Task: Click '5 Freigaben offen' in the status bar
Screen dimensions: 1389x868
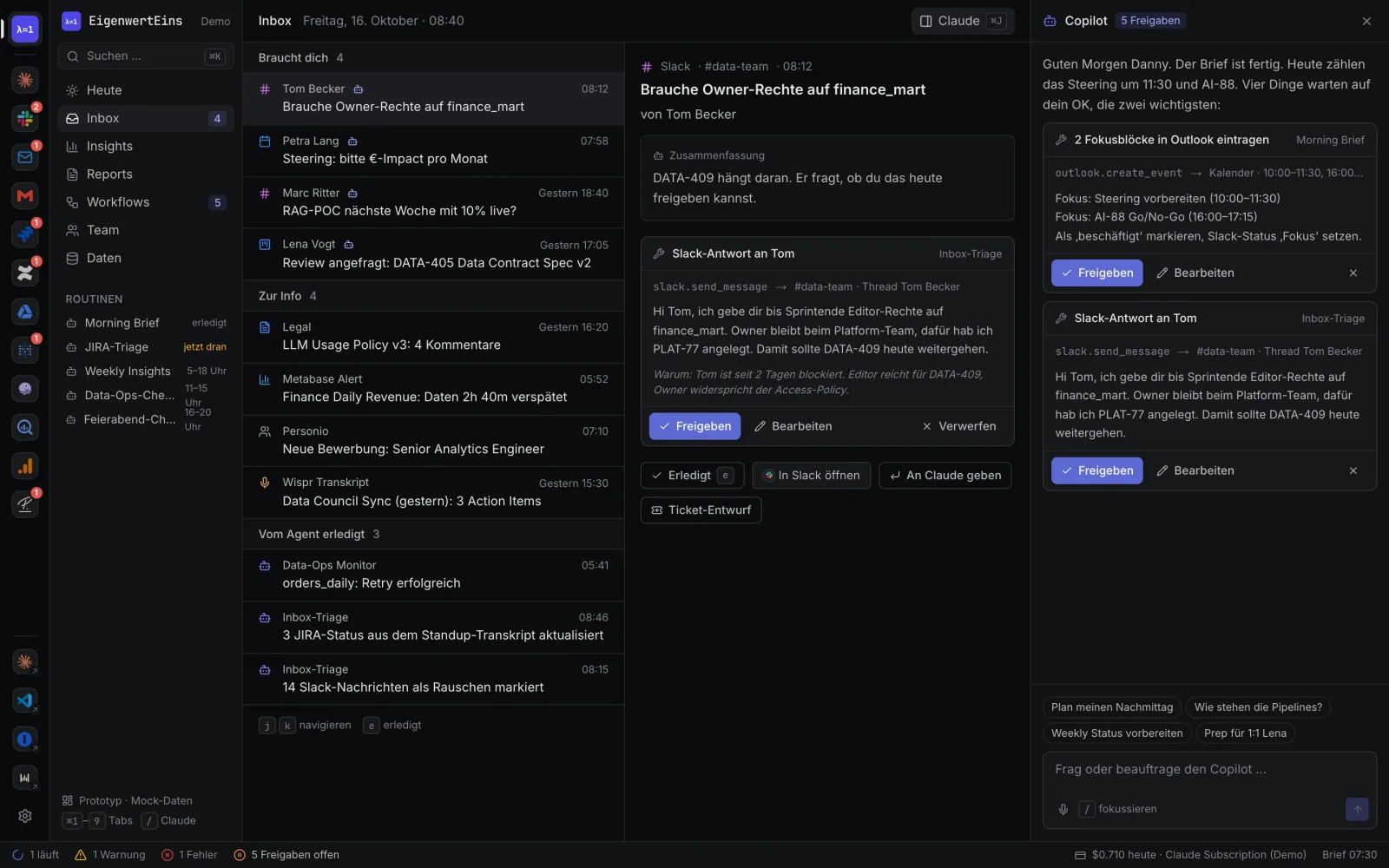Action: point(286,855)
